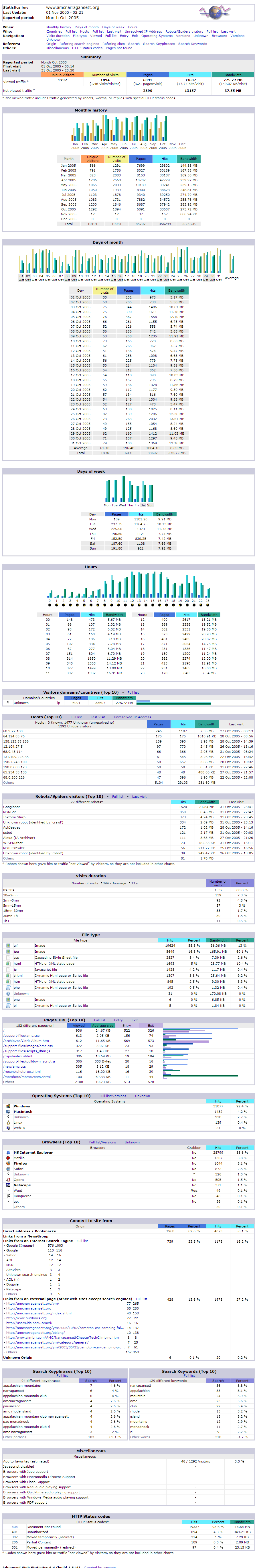Open Last visit link in Robots/Spiders header
This screenshot has height=1568, width=257.
139,796
